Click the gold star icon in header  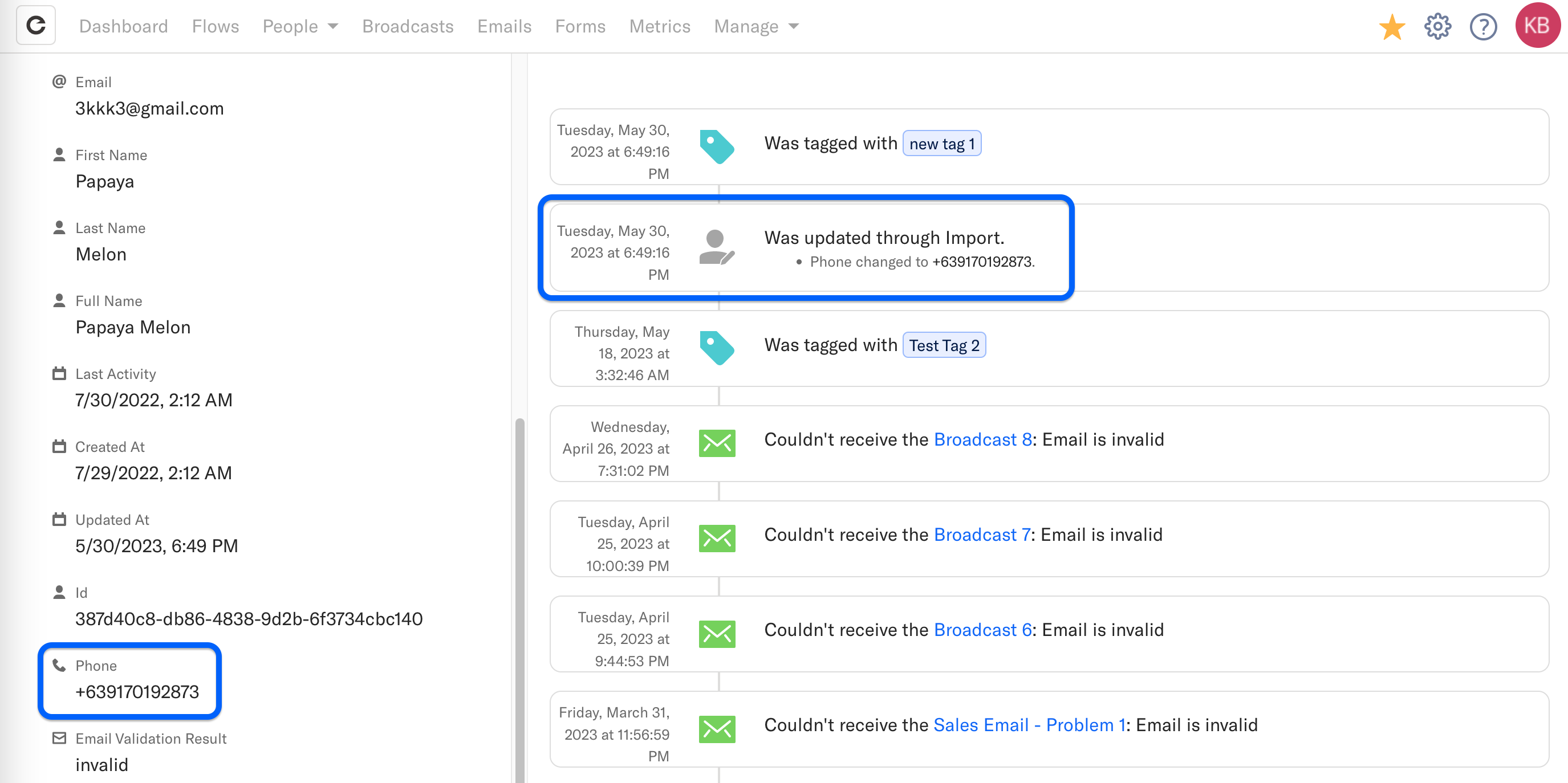pyautogui.click(x=1391, y=26)
